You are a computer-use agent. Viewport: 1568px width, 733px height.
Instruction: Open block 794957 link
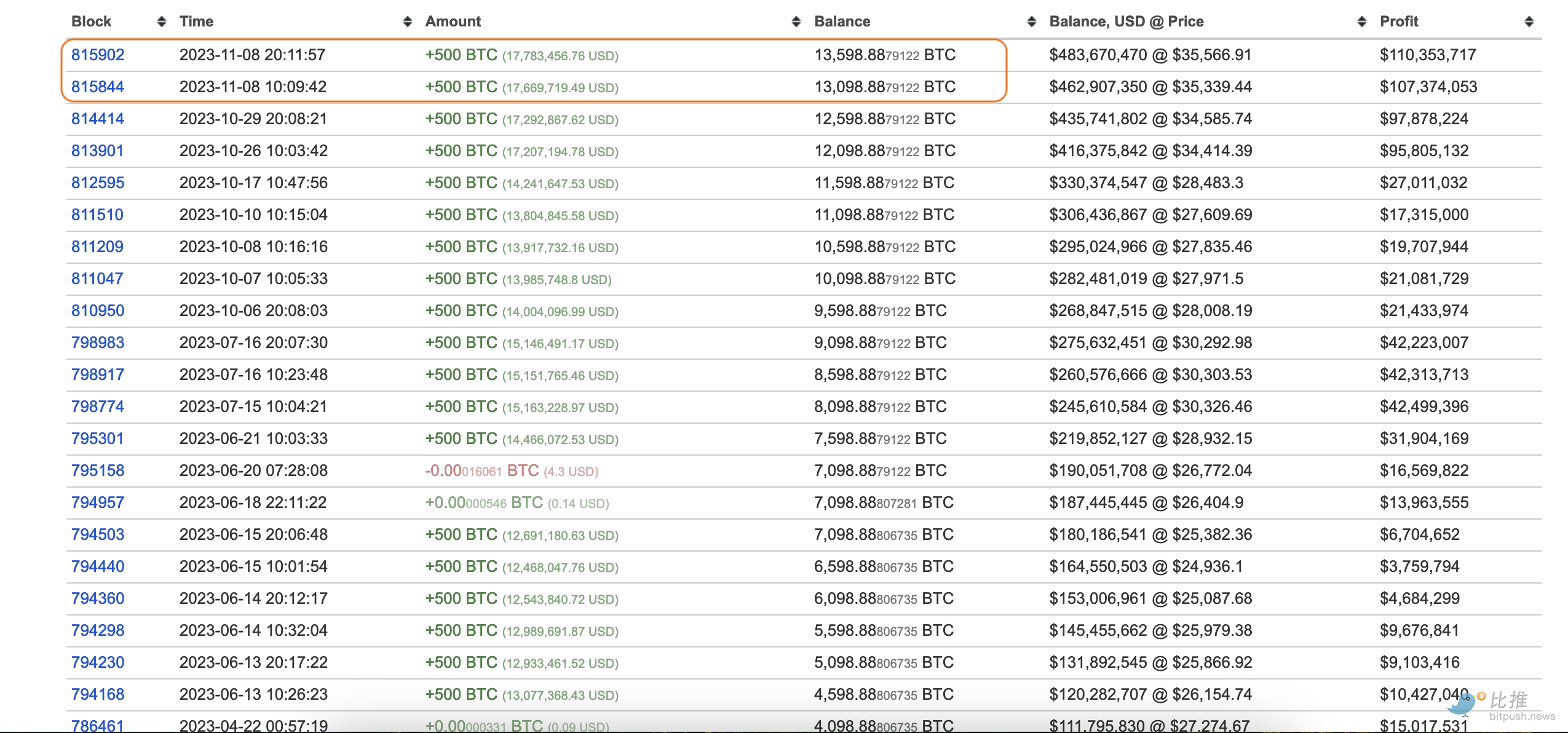(98, 502)
